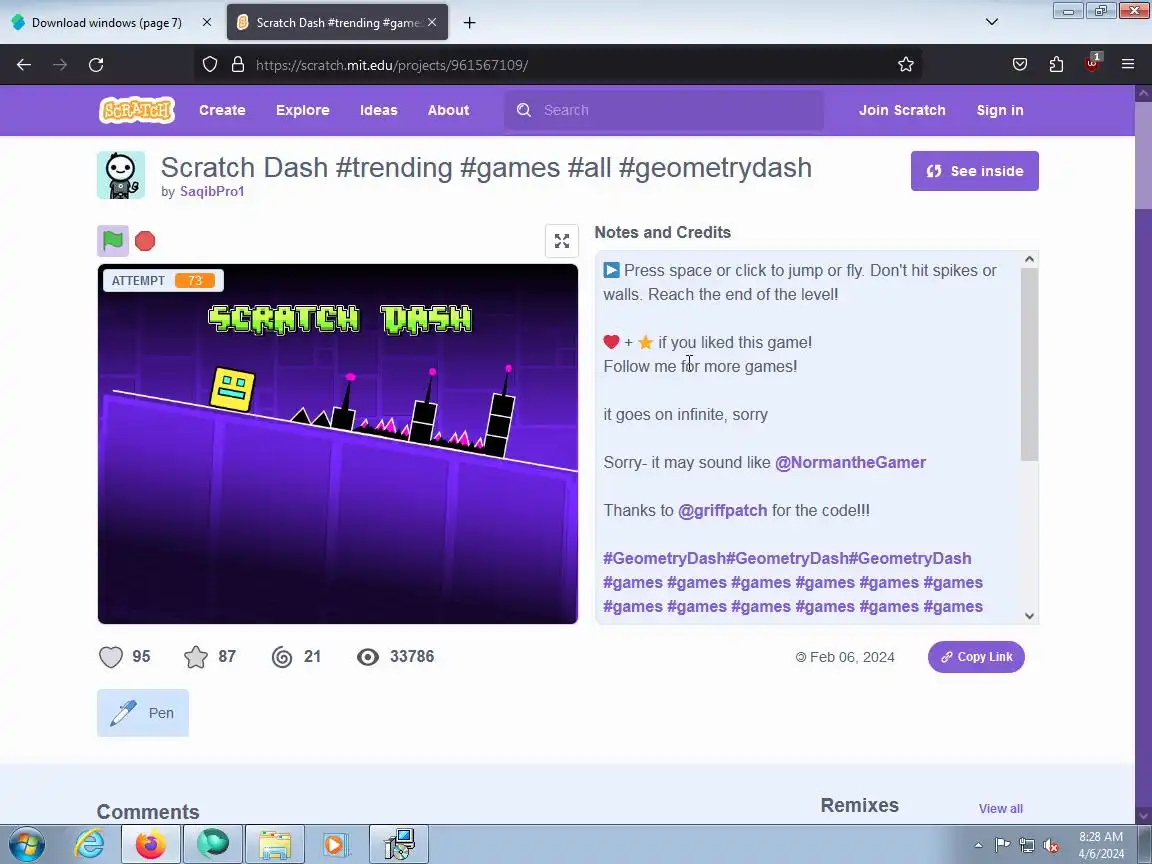Viewport: 1152px width, 864px height.
Task: Click the red stop sign button
Action: click(145, 241)
